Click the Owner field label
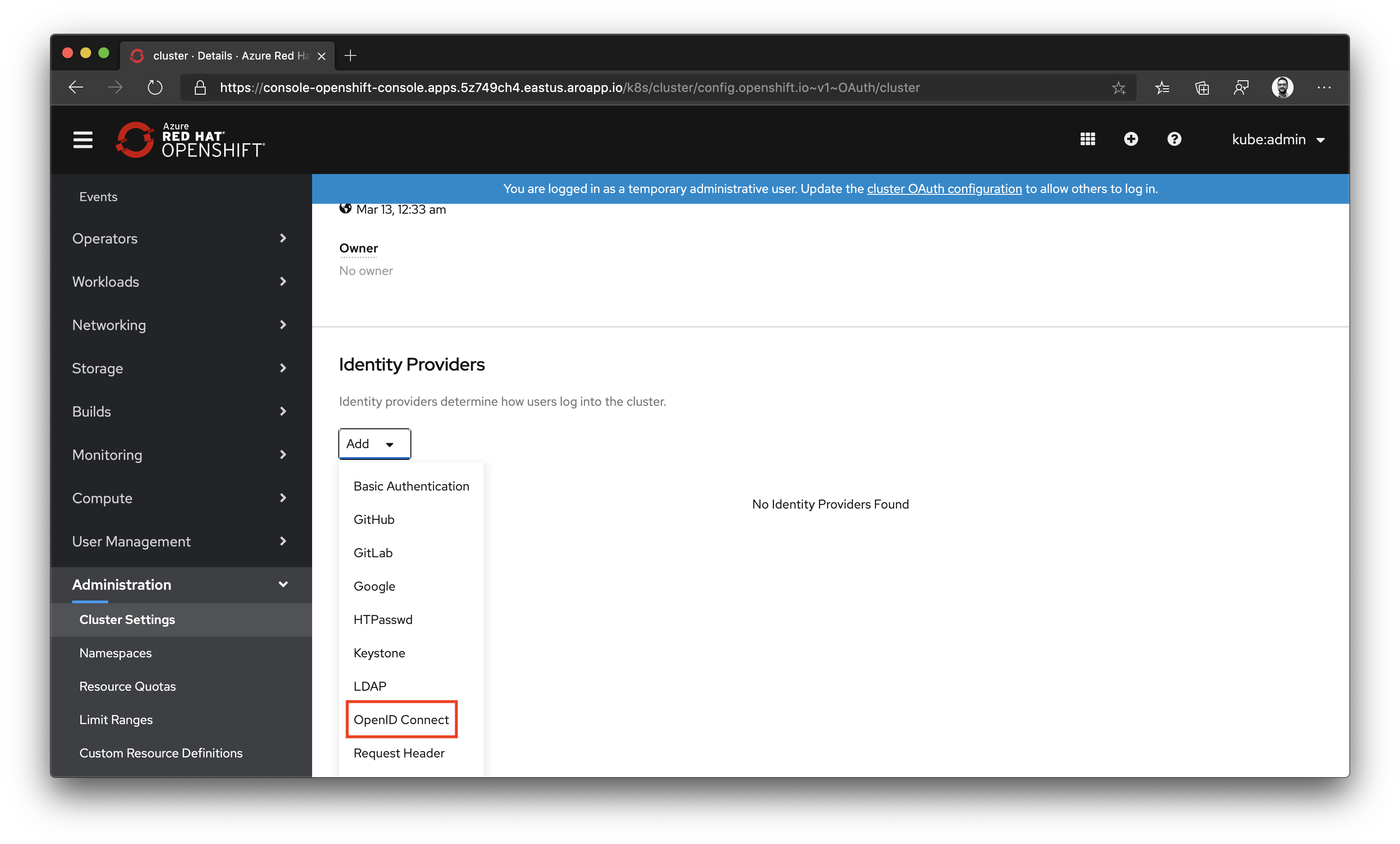Image resolution: width=1400 pixels, height=844 pixels. point(358,248)
